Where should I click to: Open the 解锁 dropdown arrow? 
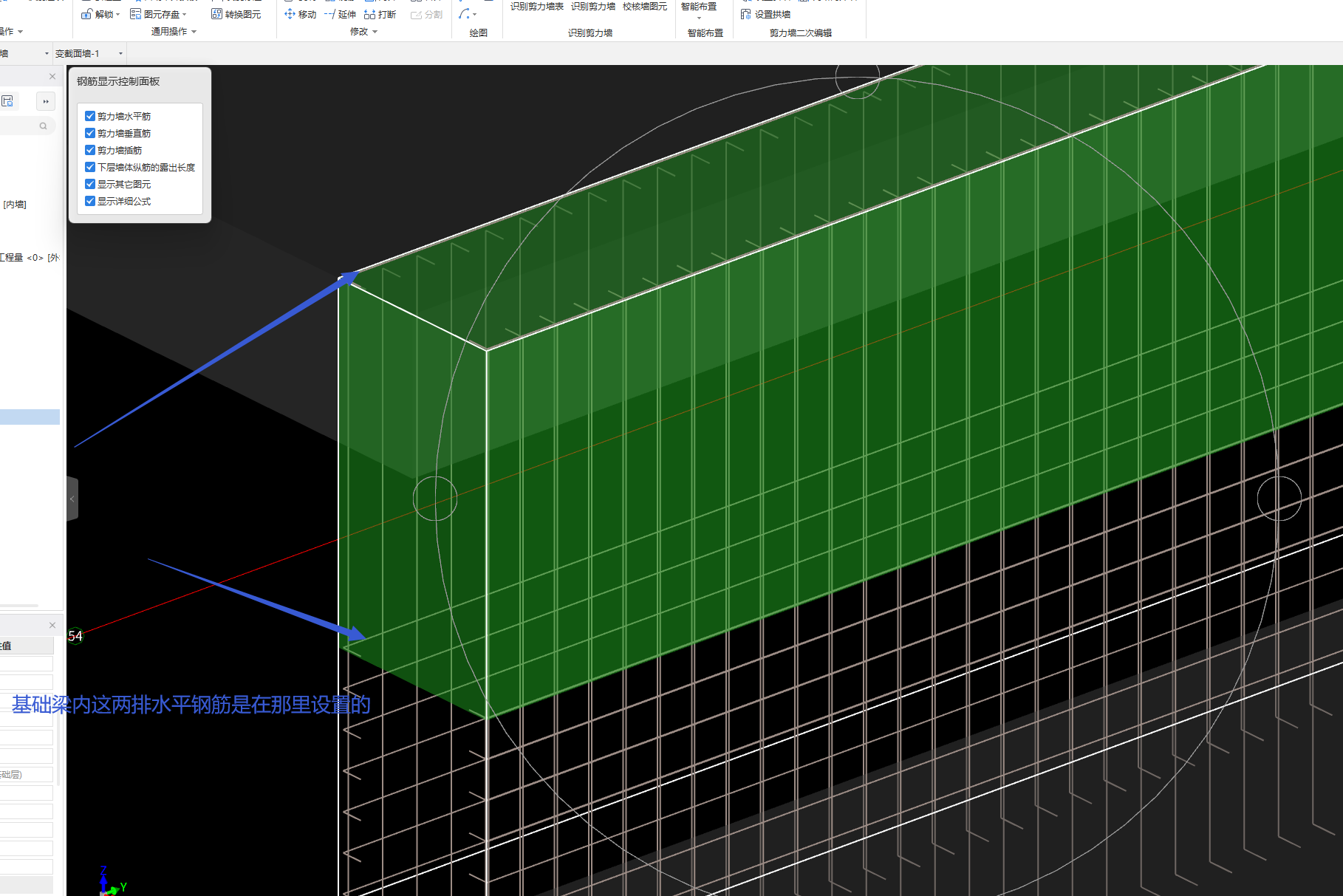coord(118,14)
